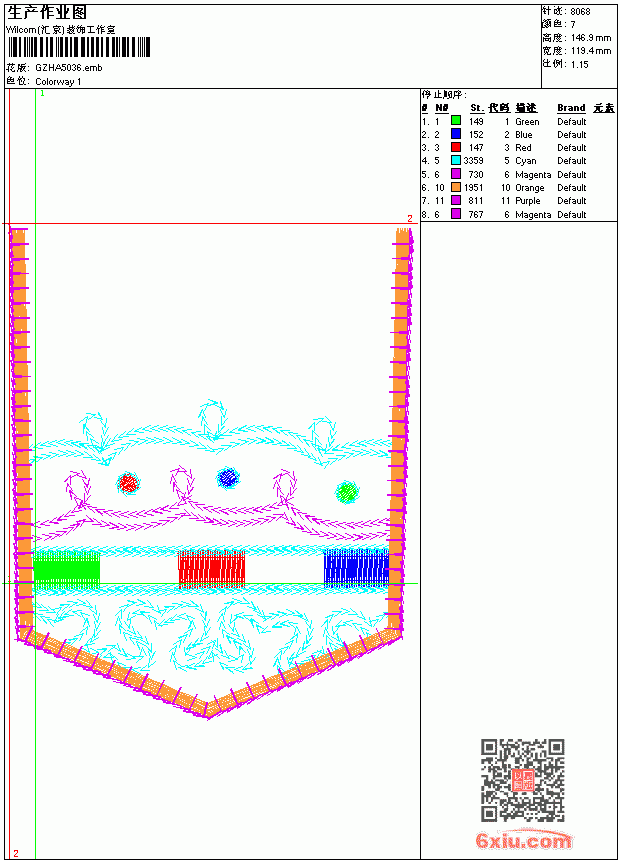
Task: Click the barcode under the studio name
Action: (x=78, y=47)
